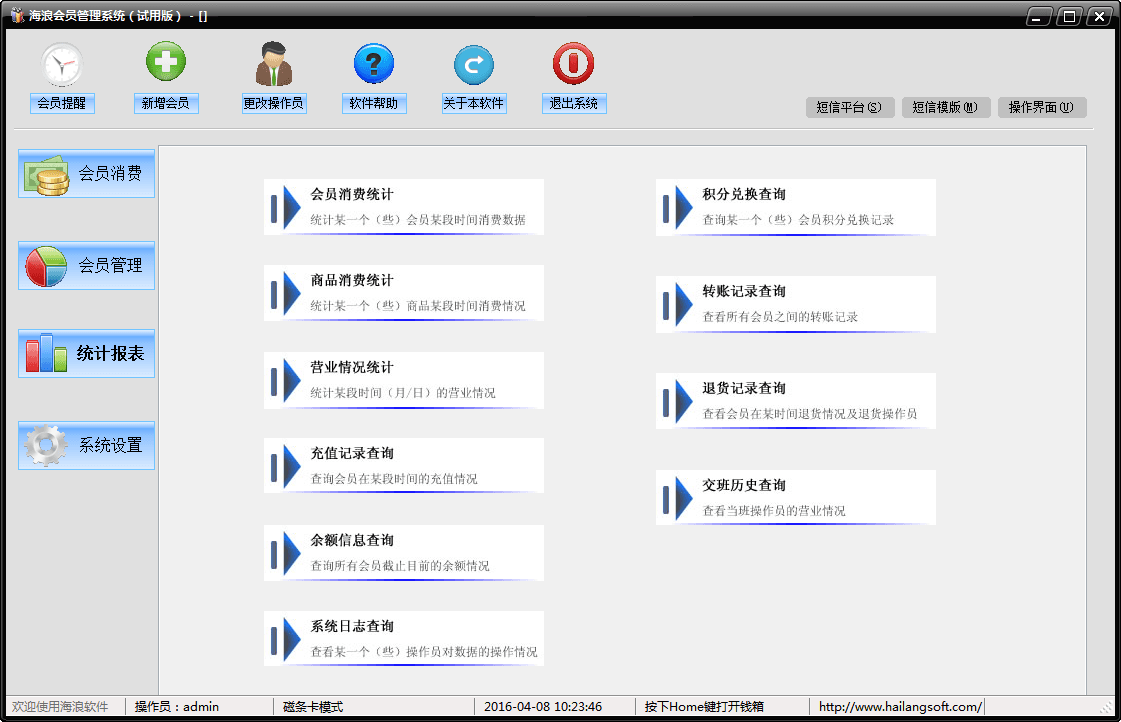1121x722 pixels.
Task: Click the red 退出系统 power icon
Action: tap(573, 64)
